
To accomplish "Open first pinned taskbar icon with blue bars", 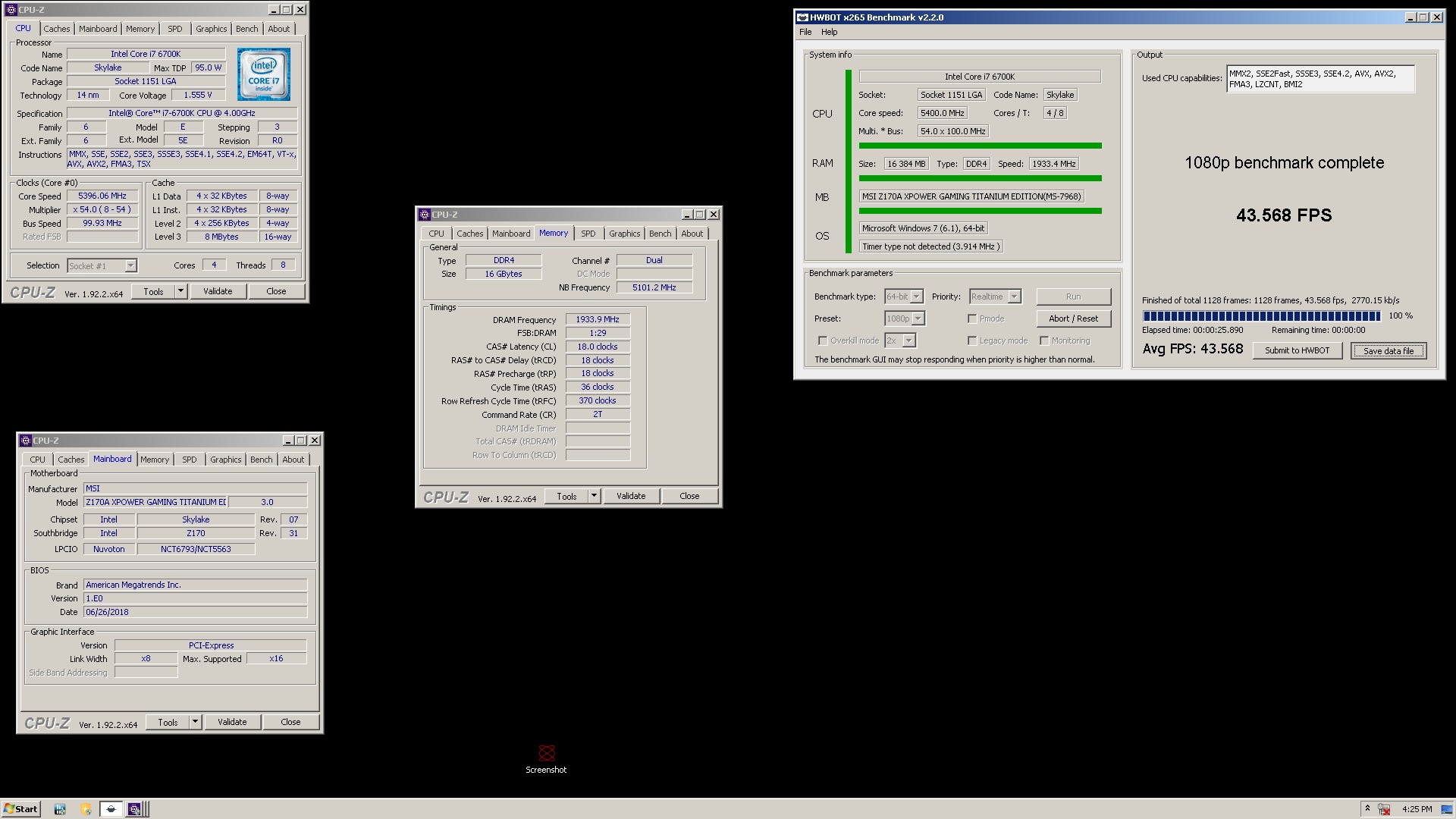I will click(60, 809).
